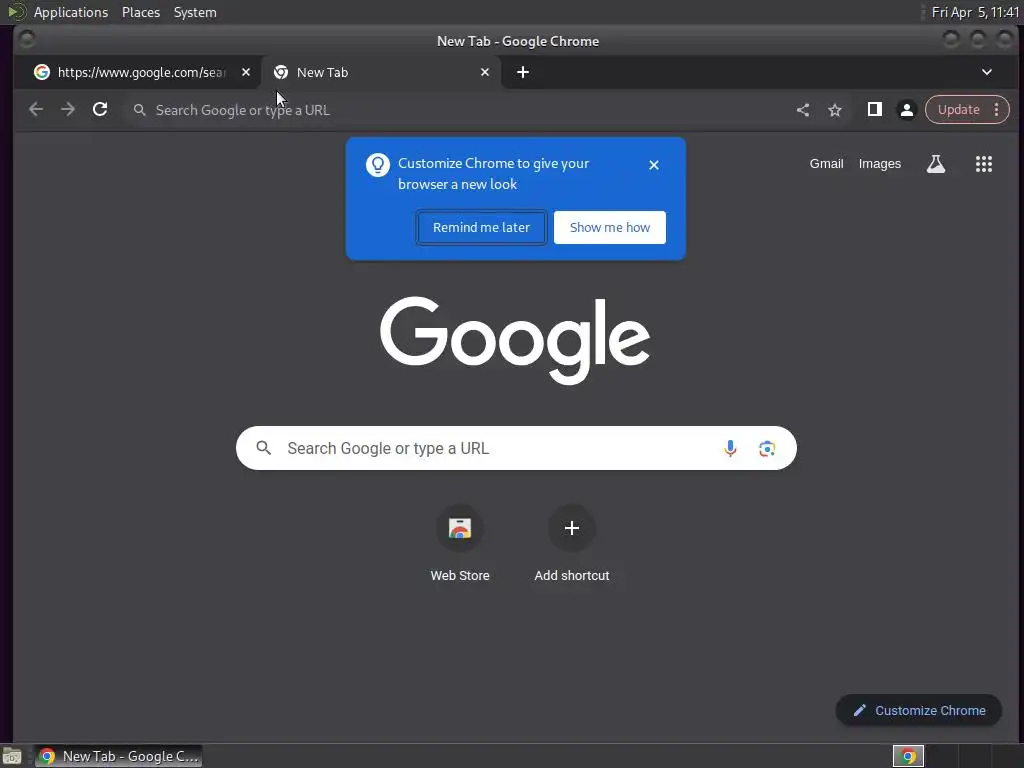Click the Show me how button
The width and height of the screenshot is (1024, 768).
[610, 227]
